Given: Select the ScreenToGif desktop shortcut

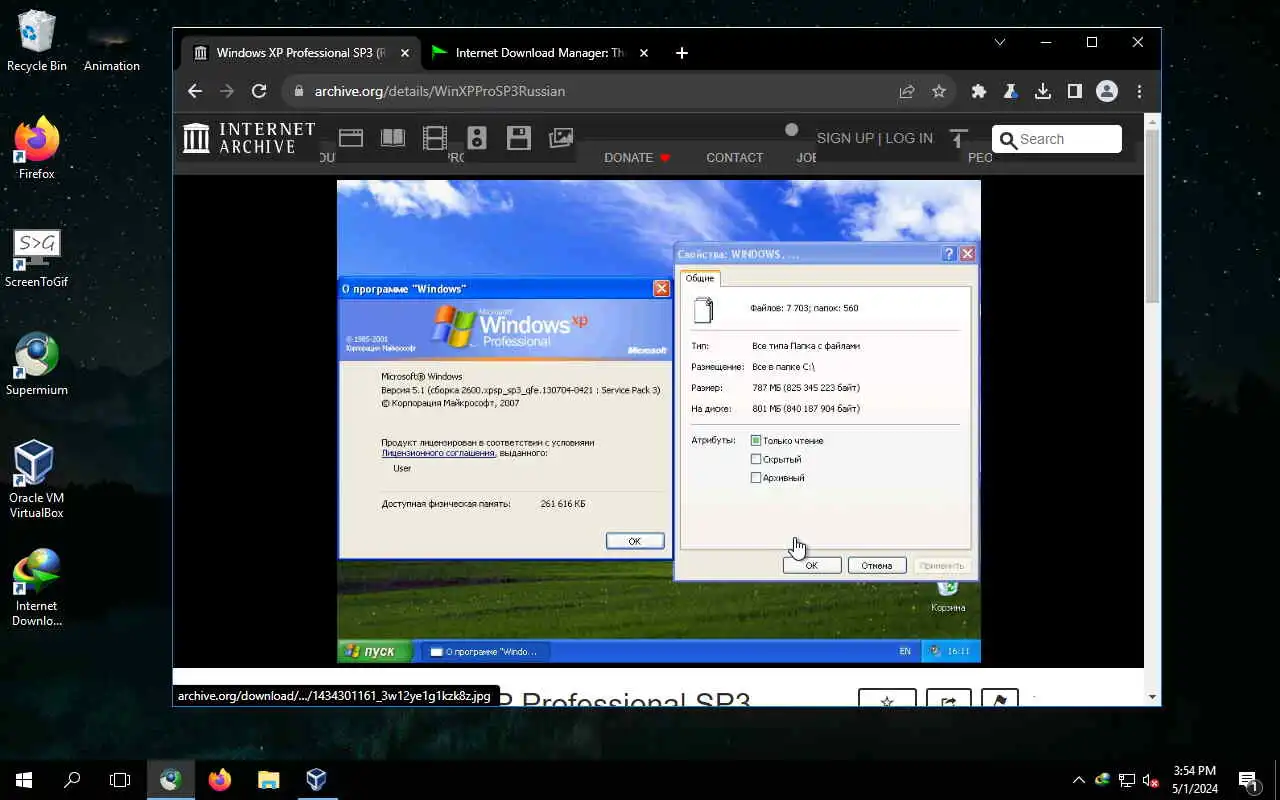Looking at the screenshot, I should [x=37, y=257].
